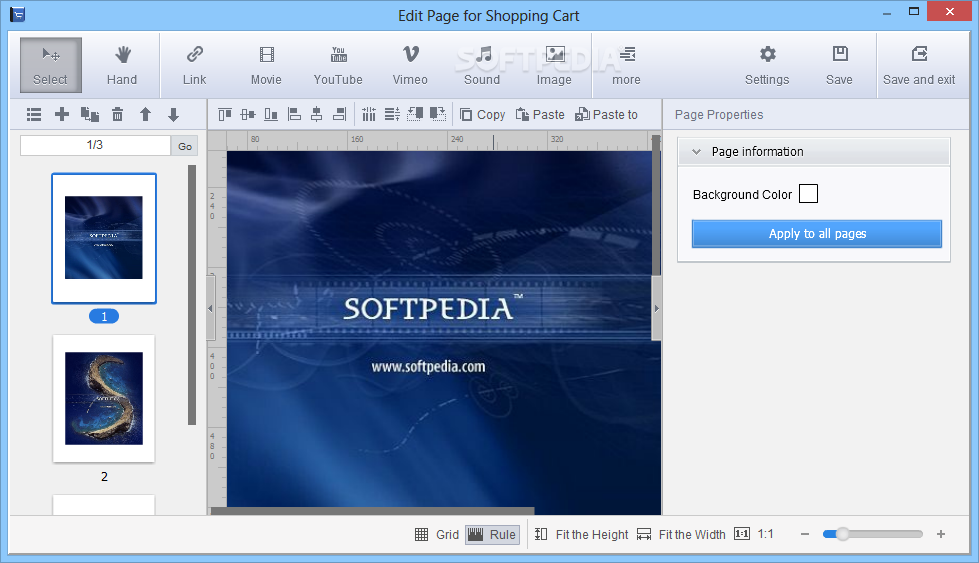Align objects to horizontal center
979x563 pixels.
tap(317, 114)
